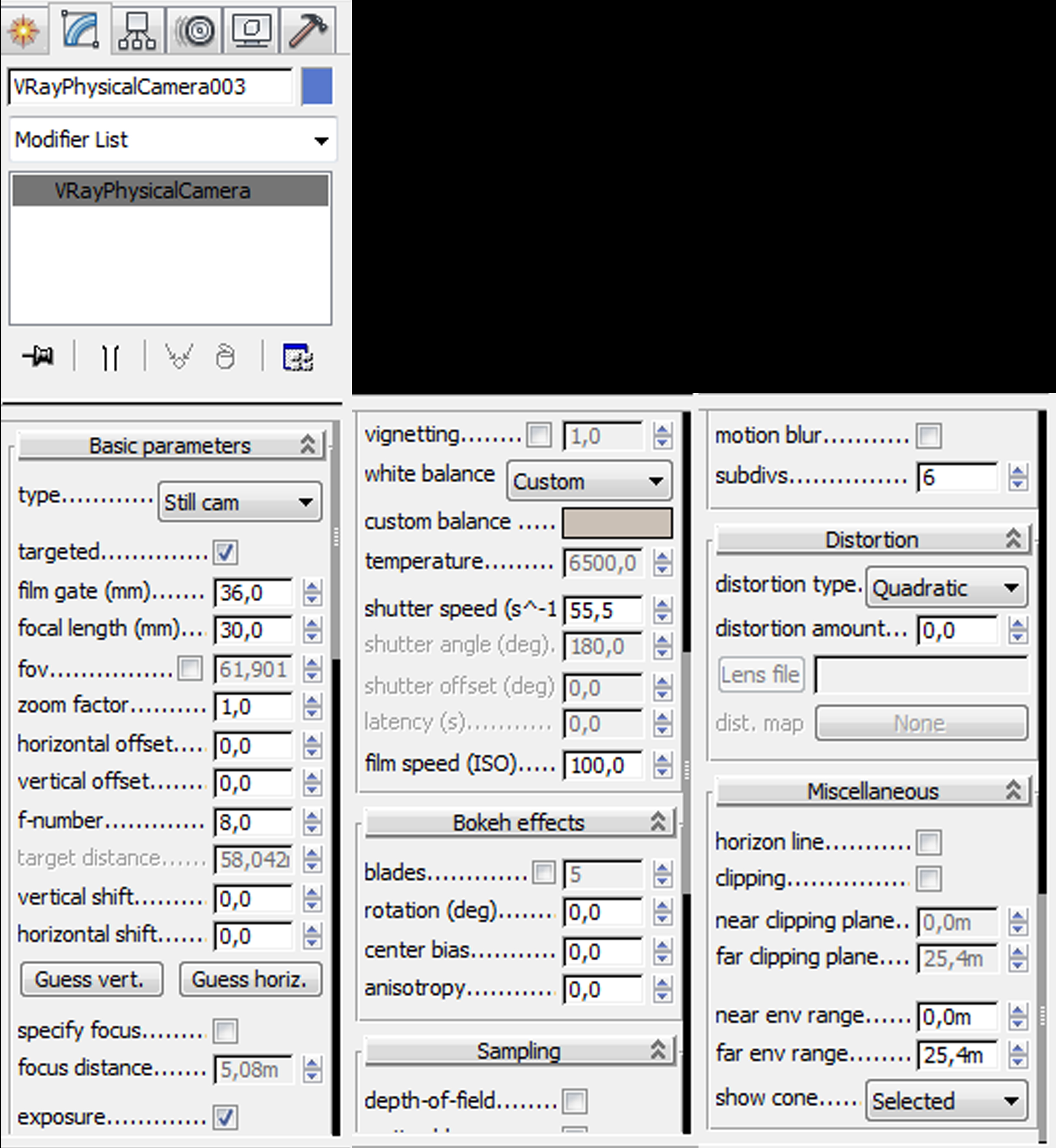Collapse the Bokeh effects rollout
The width and height of the screenshot is (1056, 1148).
[519, 822]
